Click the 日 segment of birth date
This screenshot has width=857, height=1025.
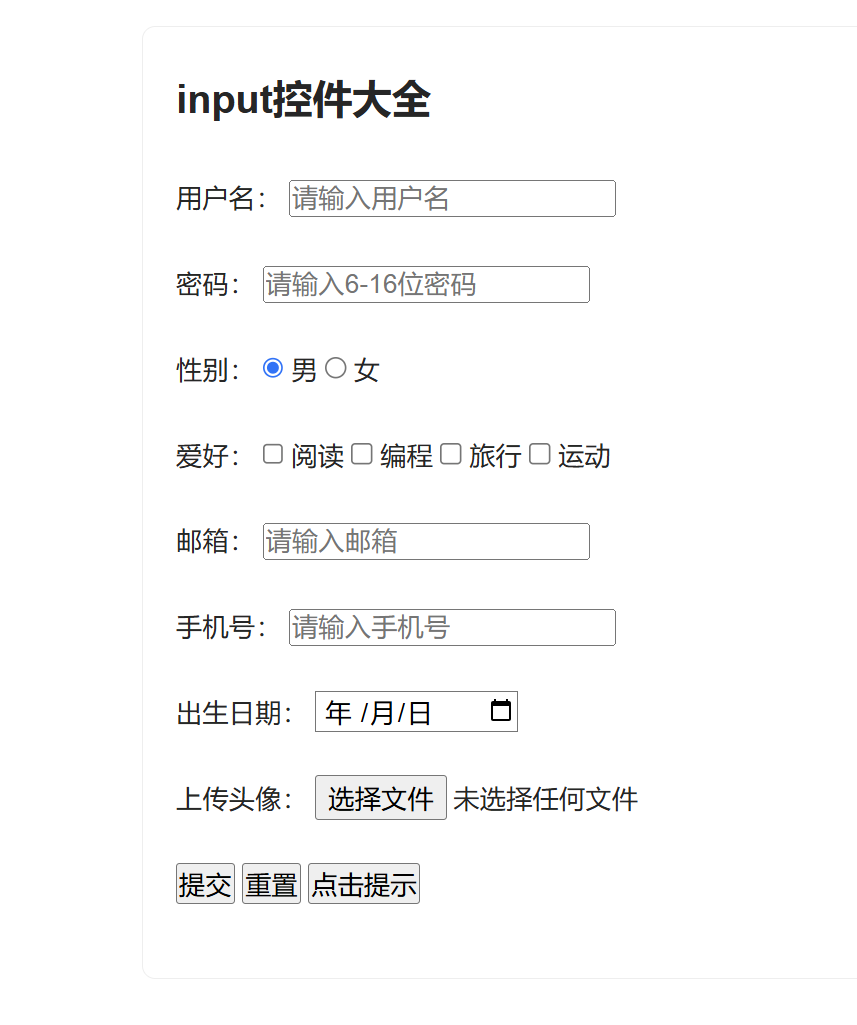click(x=419, y=713)
